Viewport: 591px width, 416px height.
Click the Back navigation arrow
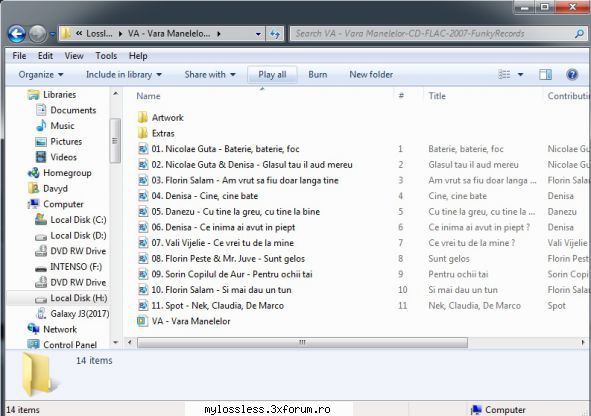pyautogui.click(x=17, y=34)
